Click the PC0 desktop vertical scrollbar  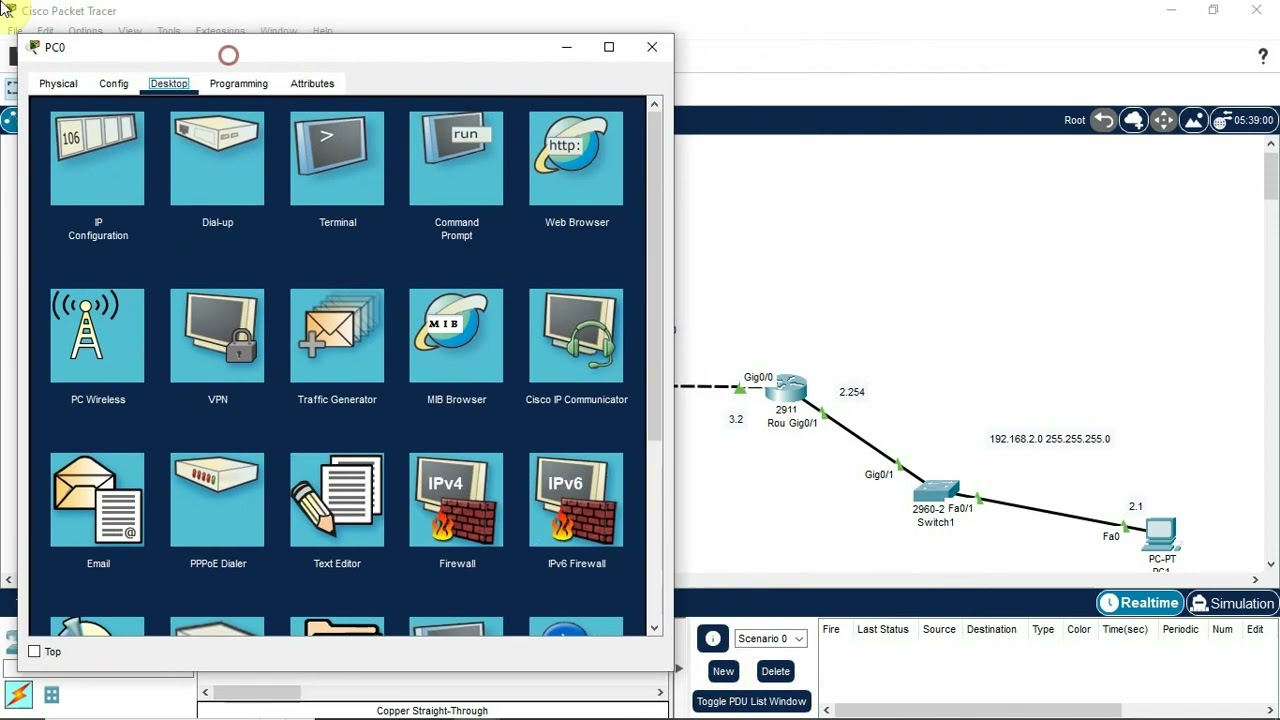(655, 276)
